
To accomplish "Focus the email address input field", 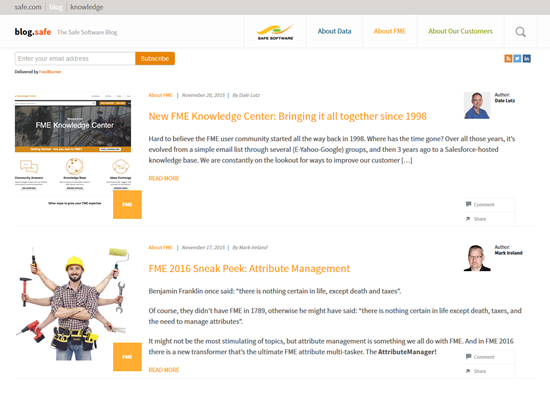I will click(x=75, y=59).
